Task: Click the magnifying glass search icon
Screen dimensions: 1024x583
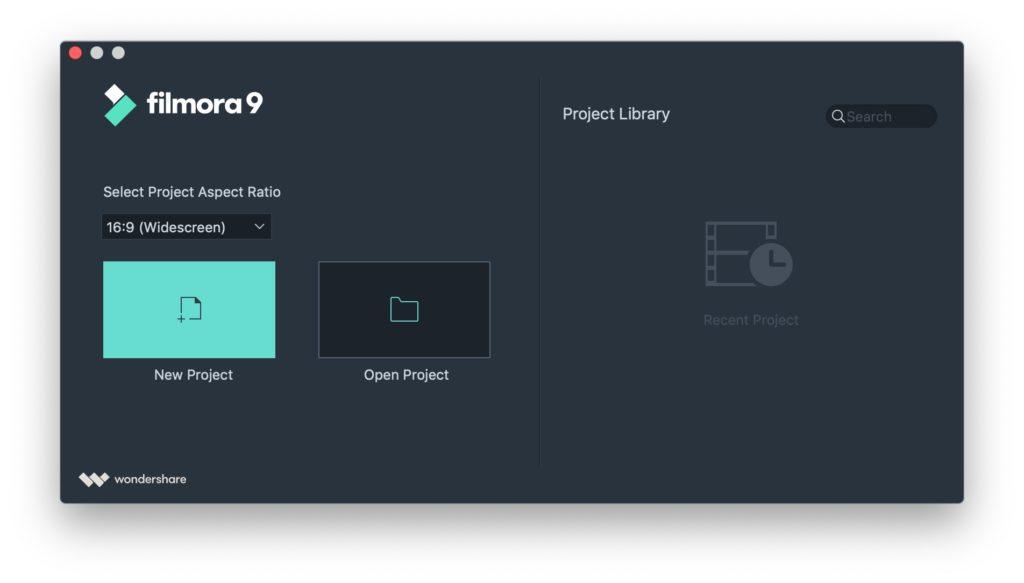Action: tap(838, 116)
